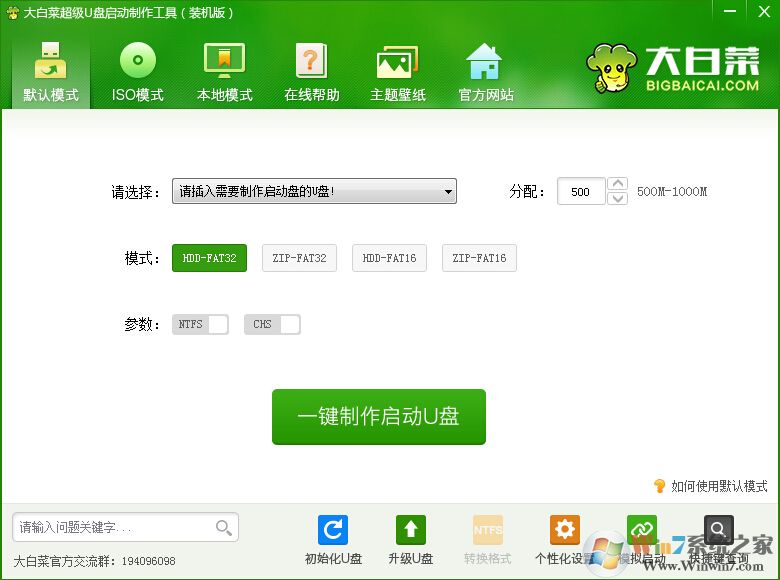
Task: Select ZIP-FAT32 mode
Action: (x=299, y=258)
